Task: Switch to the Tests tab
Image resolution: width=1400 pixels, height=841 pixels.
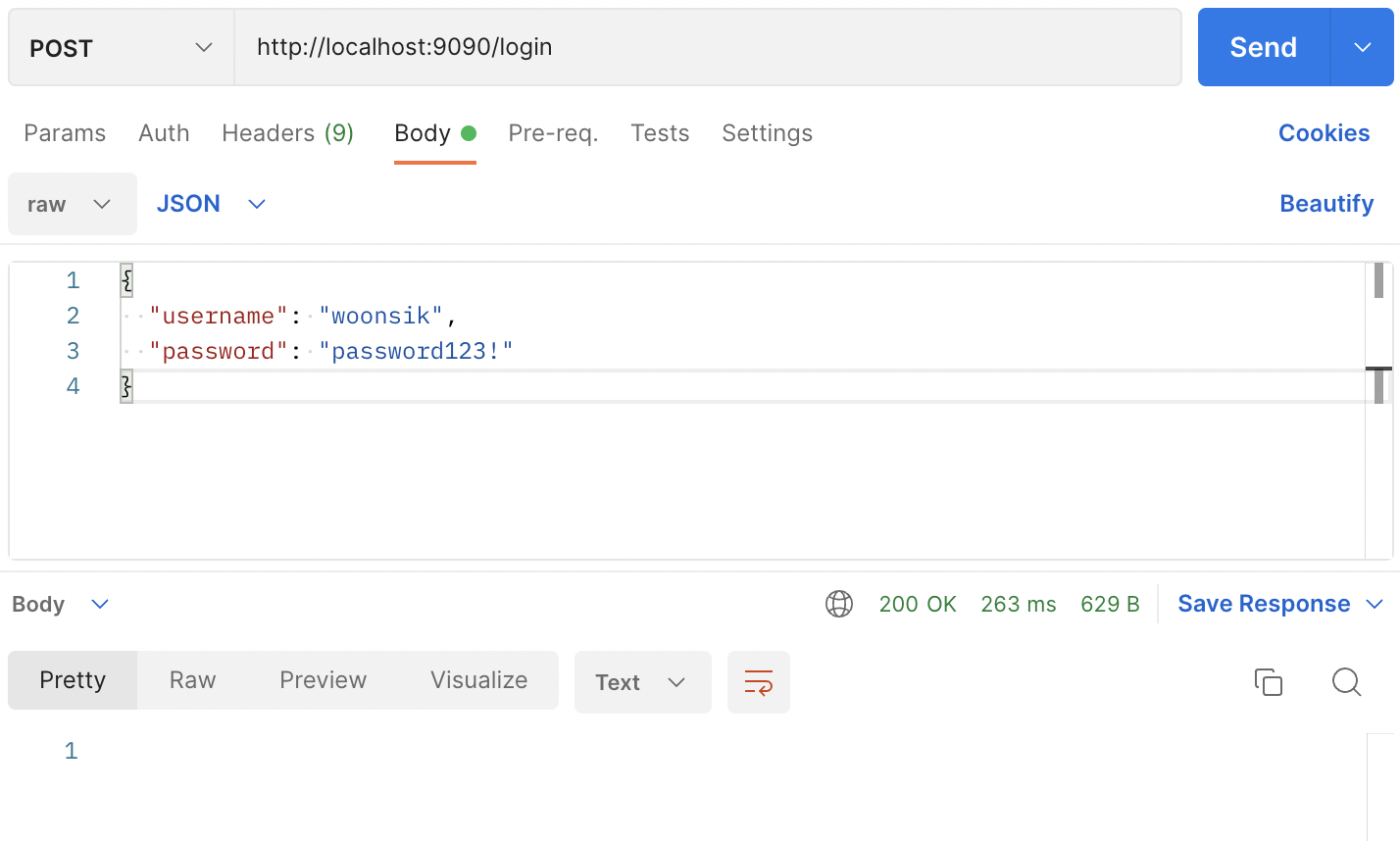Action: 660,133
